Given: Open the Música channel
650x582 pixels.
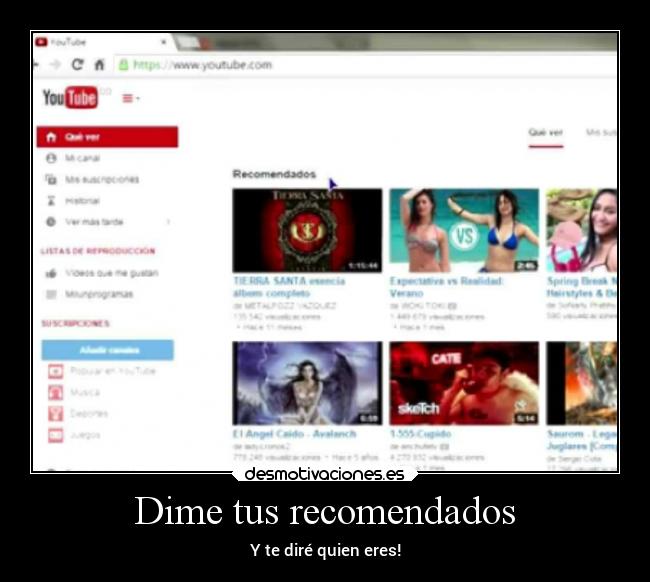Looking at the screenshot, I should coord(85,392).
